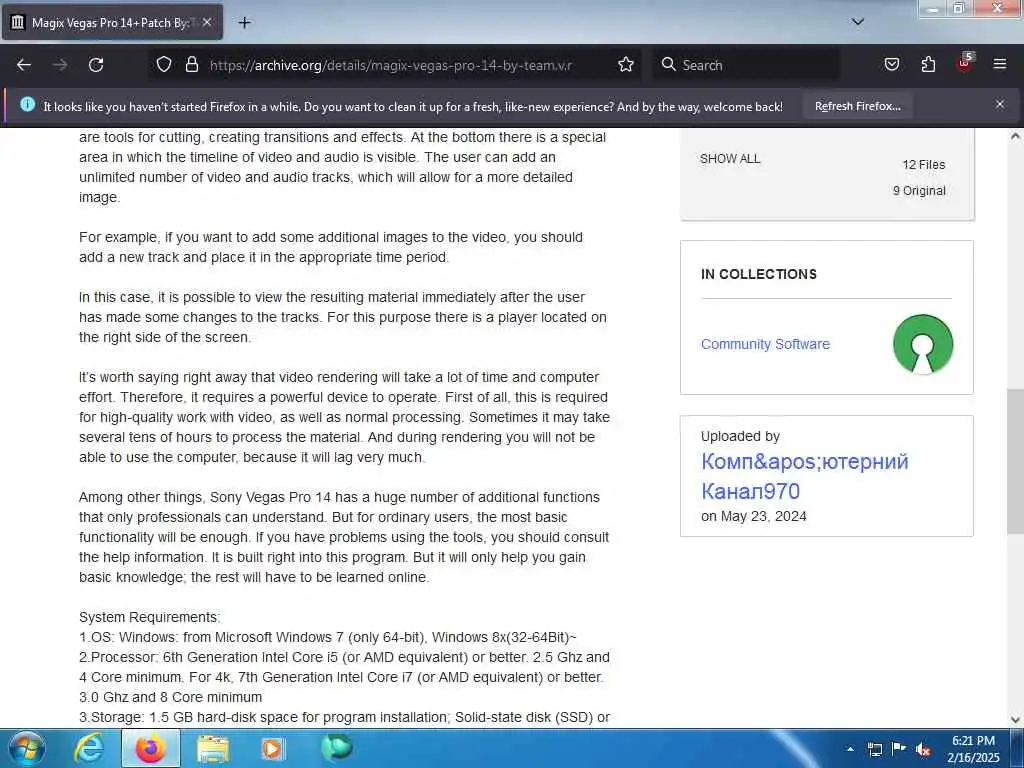The width and height of the screenshot is (1024, 768).
Task: Expand the list all tabs dropdown
Action: tap(857, 22)
